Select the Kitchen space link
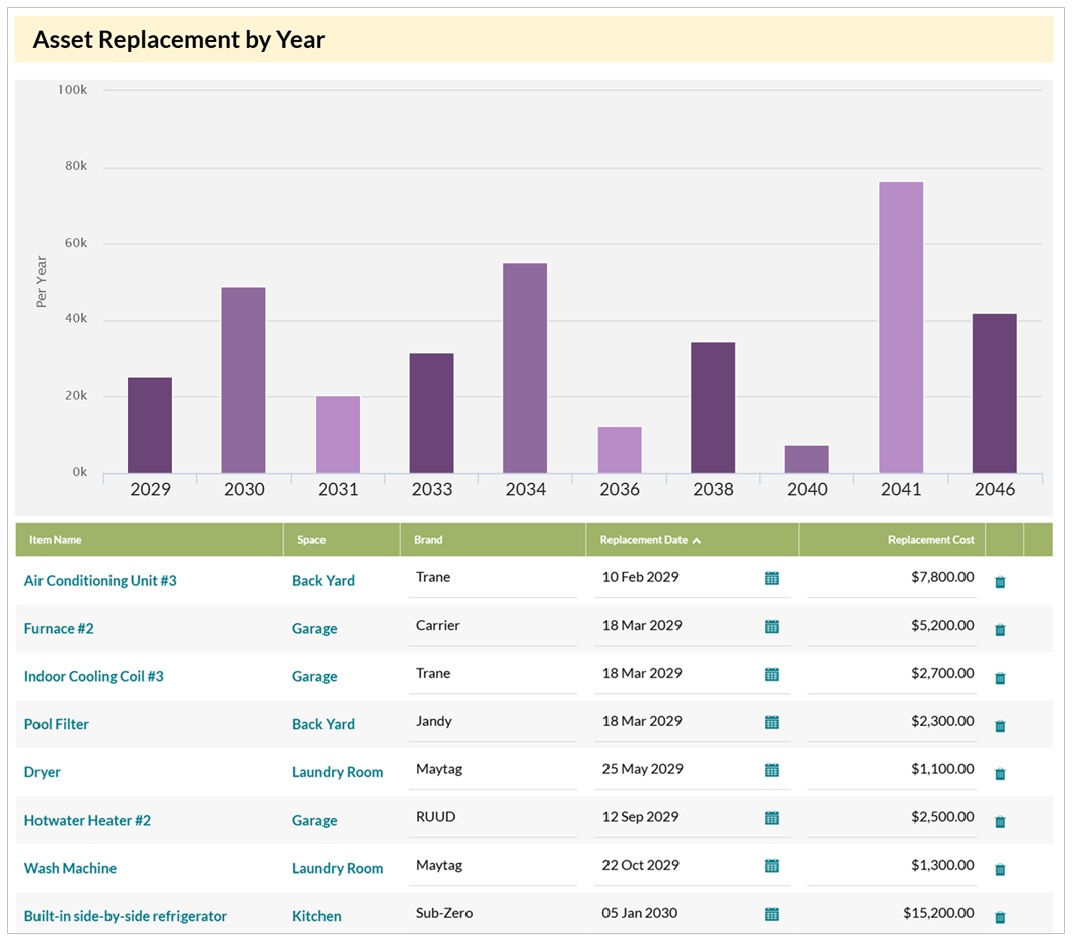 pyautogui.click(x=317, y=916)
